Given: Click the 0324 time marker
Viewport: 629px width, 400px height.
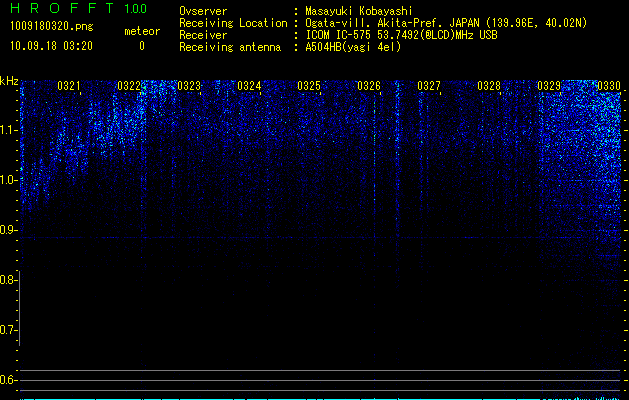Looking at the screenshot, I should click(x=249, y=86).
